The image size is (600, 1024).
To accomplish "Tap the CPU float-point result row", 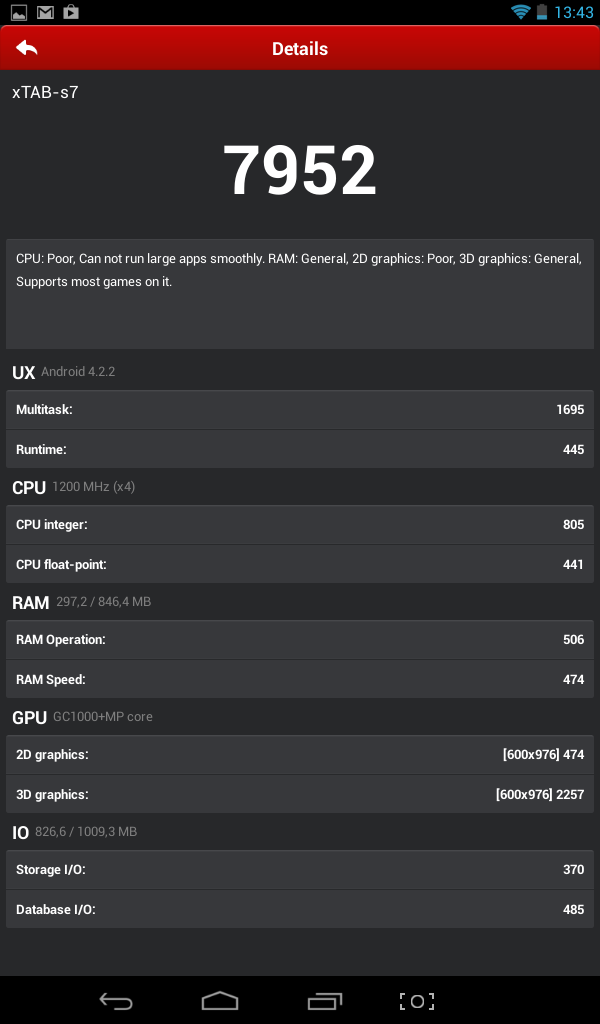I will pyautogui.click(x=300, y=565).
